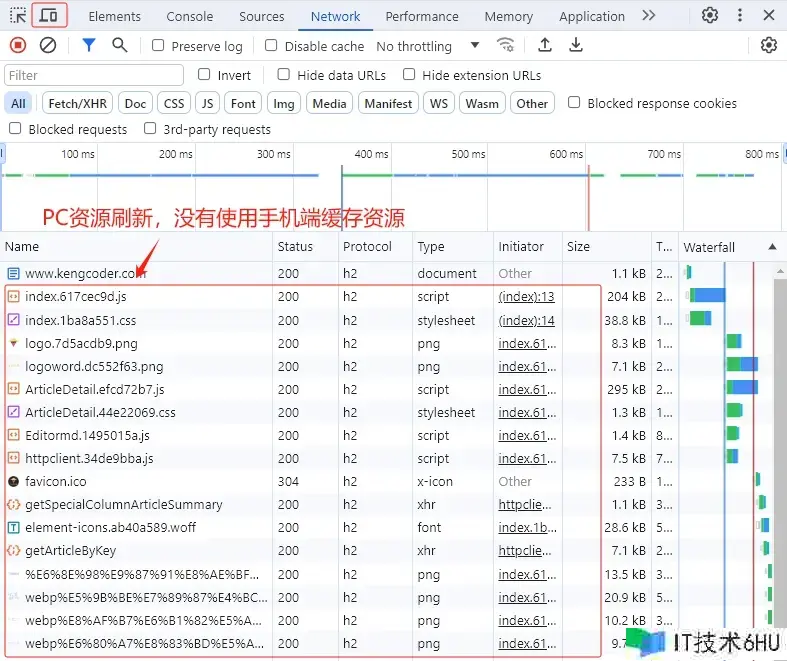Click the inspect element picker icon
Image resolution: width=787 pixels, height=661 pixels.
(18, 16)
